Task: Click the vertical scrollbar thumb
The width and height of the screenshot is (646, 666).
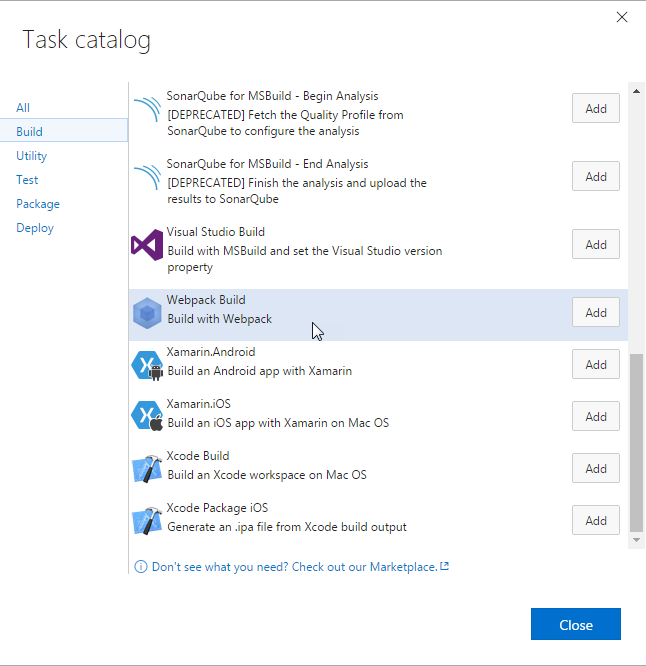Action: [636, 443]
